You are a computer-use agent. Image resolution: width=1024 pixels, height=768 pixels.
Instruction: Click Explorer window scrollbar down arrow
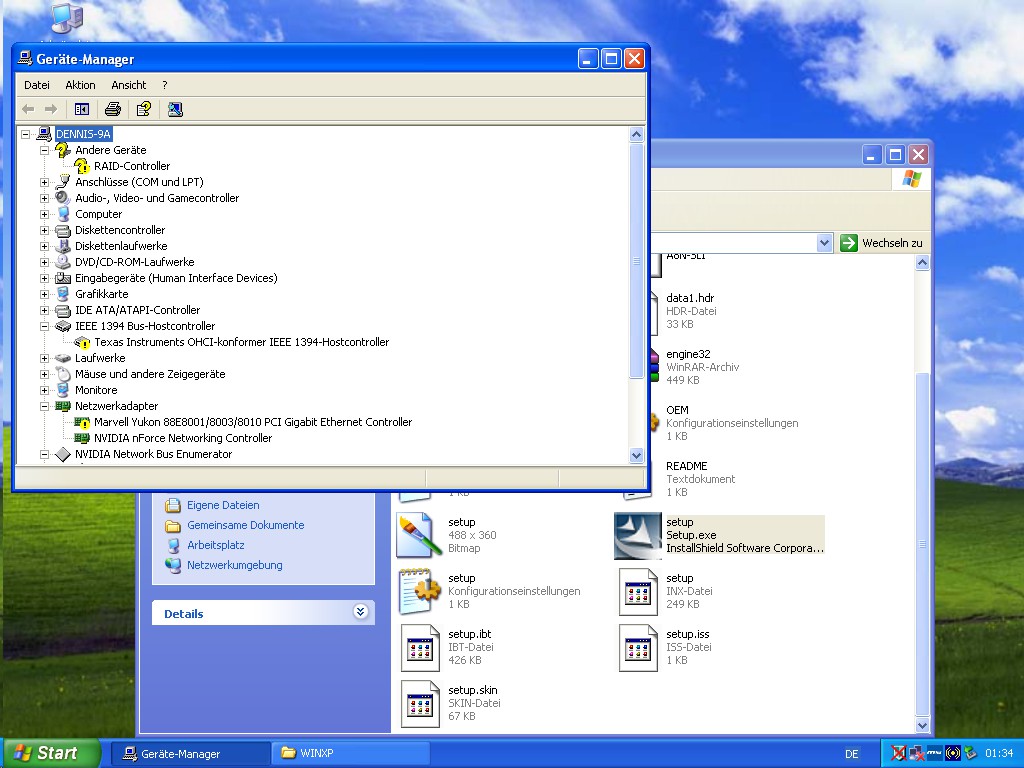coord(922,724)
